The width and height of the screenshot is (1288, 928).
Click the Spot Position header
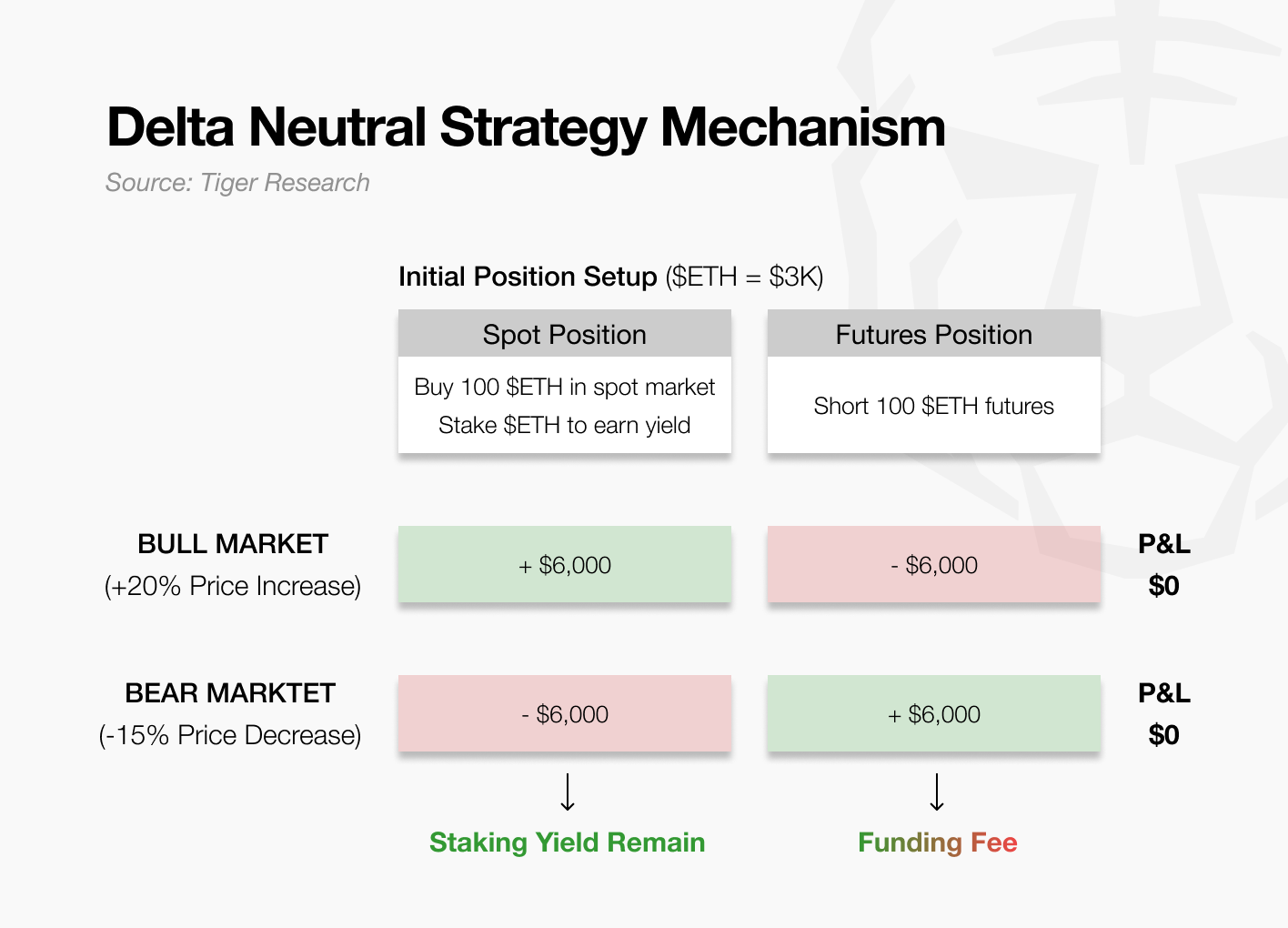coord(565,334)
